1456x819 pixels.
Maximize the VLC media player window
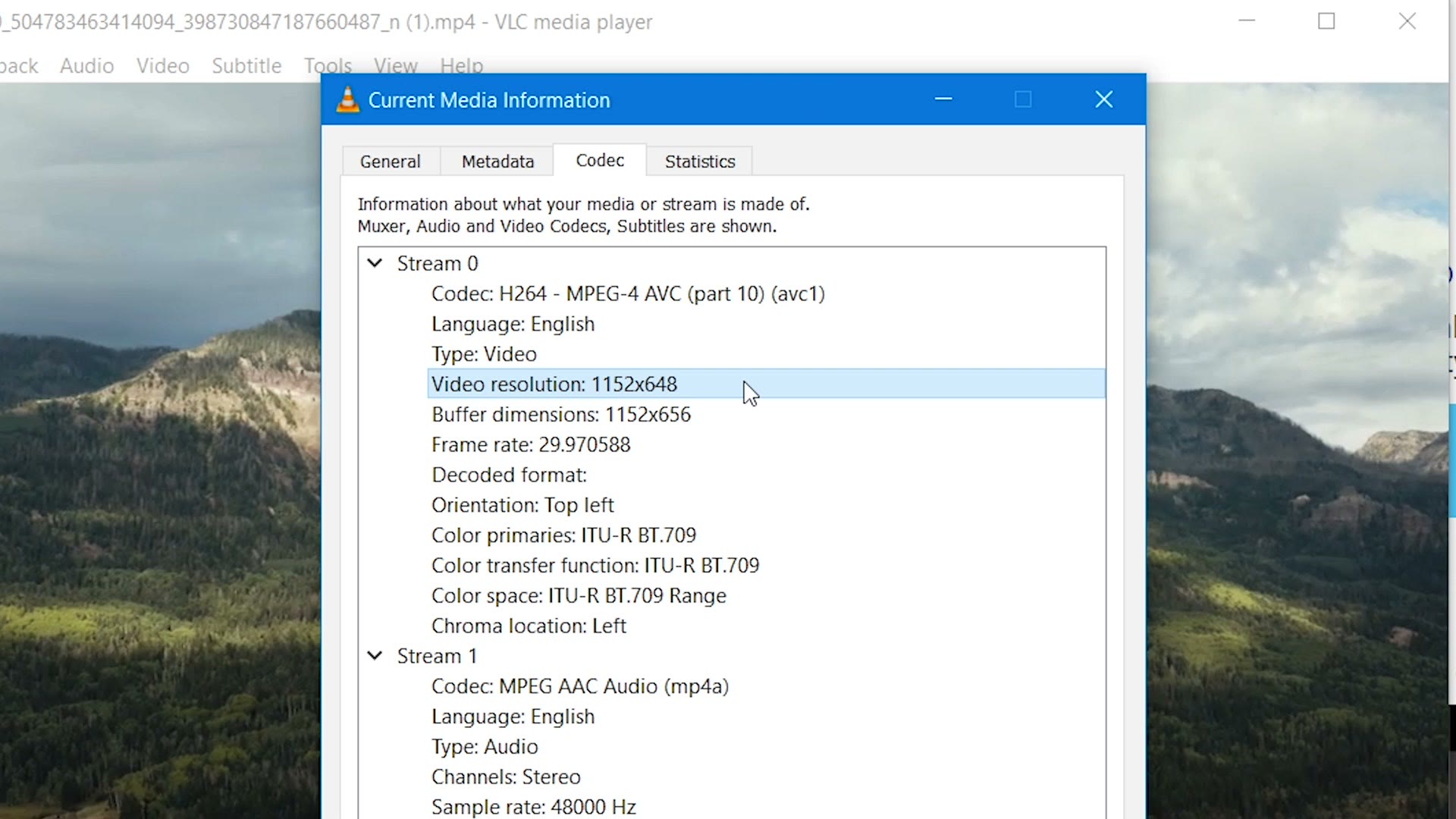tap(1326, 21)
